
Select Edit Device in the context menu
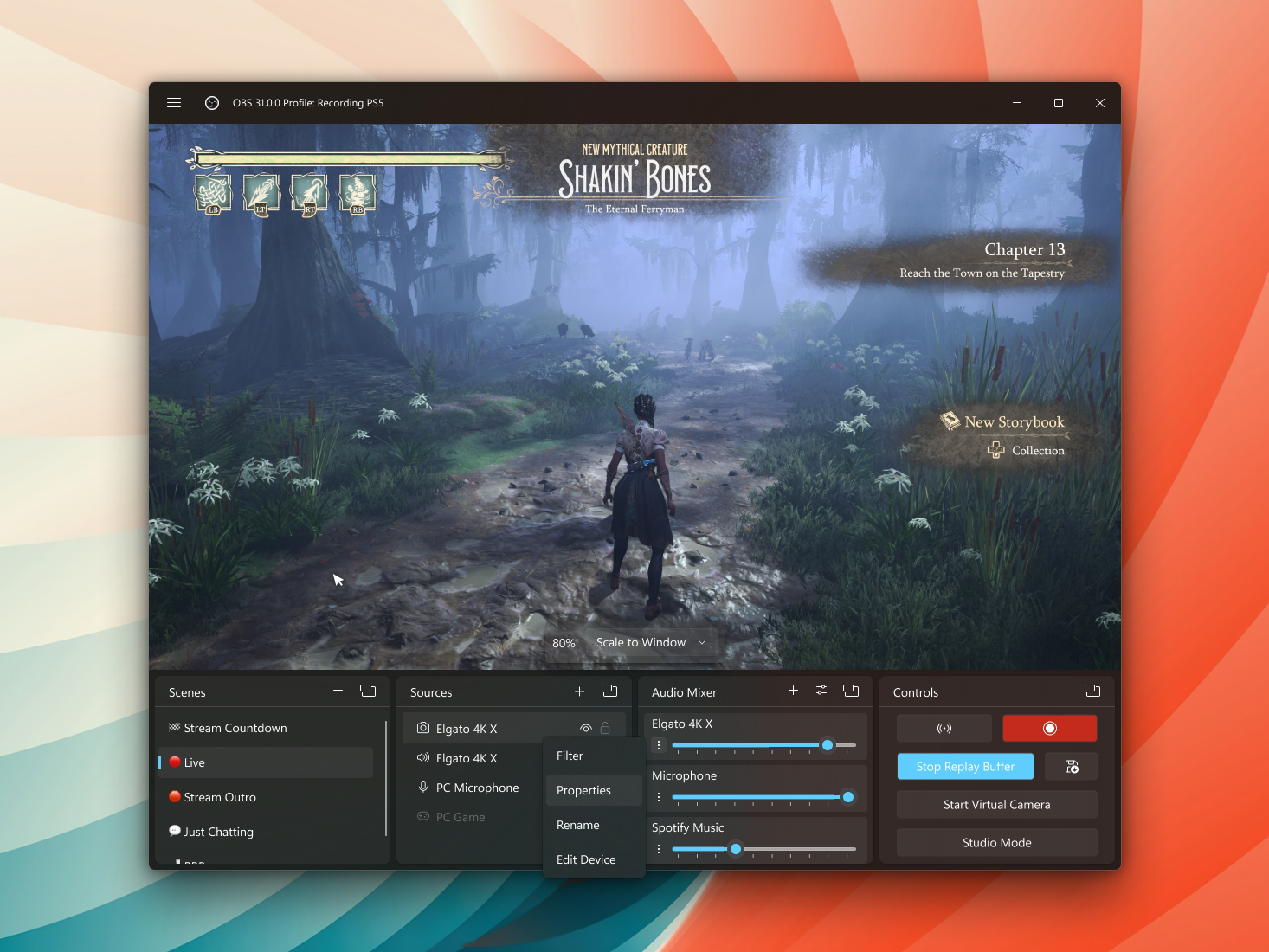coord(585,859)
